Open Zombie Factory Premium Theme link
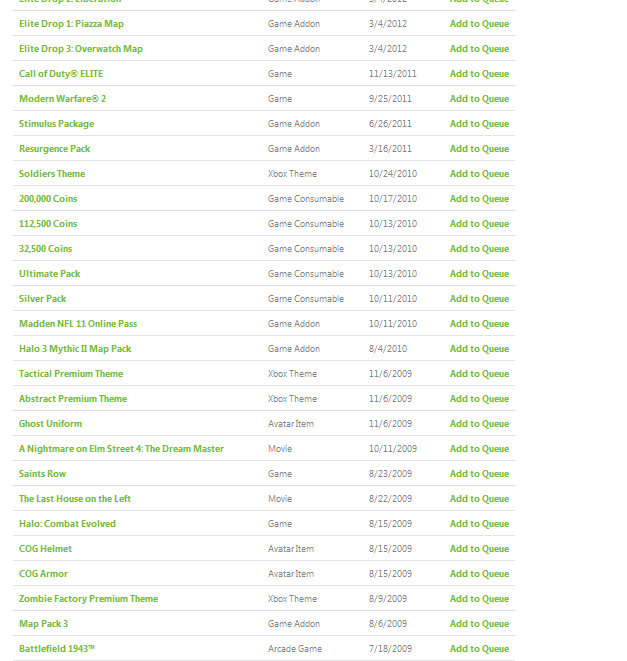Image resolution: width=627 pixels, height=661 pixels. (89, 599)
